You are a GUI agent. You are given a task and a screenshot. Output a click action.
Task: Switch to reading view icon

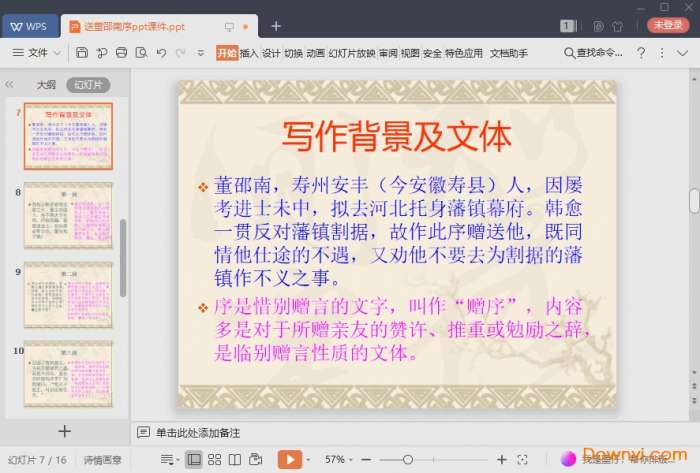coord(235,459)
